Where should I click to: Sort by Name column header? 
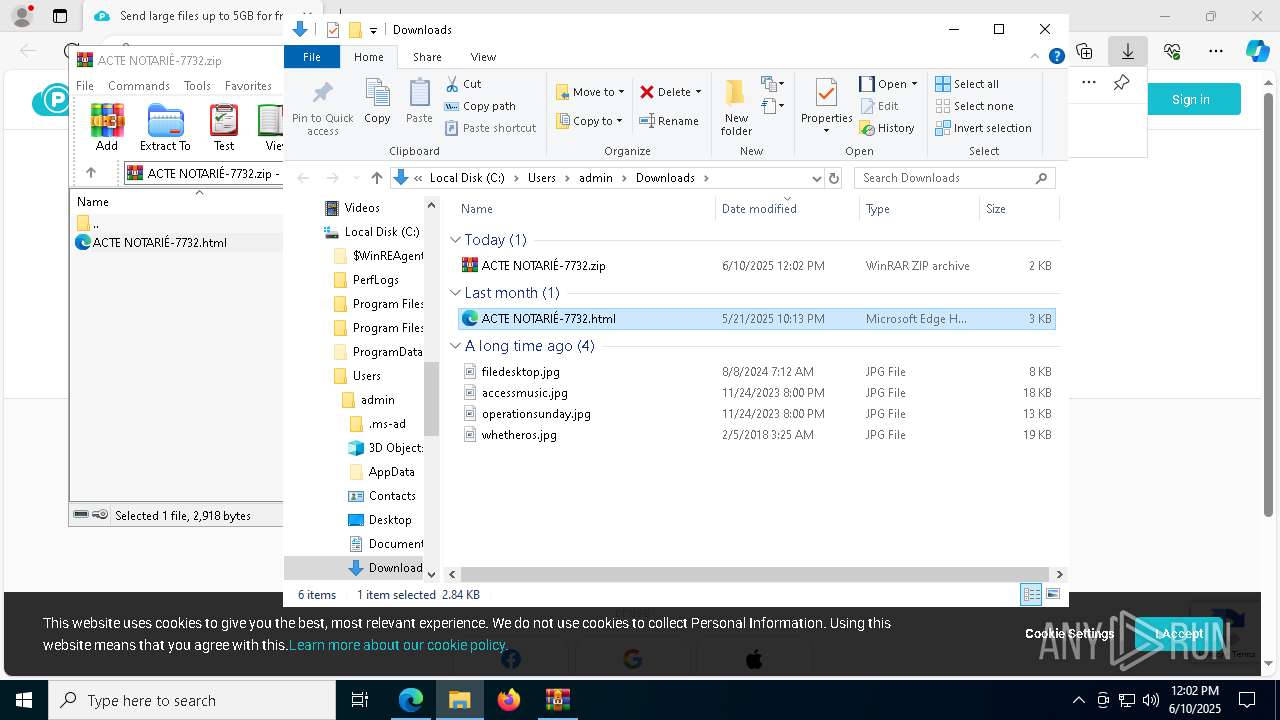coord(586,209)
